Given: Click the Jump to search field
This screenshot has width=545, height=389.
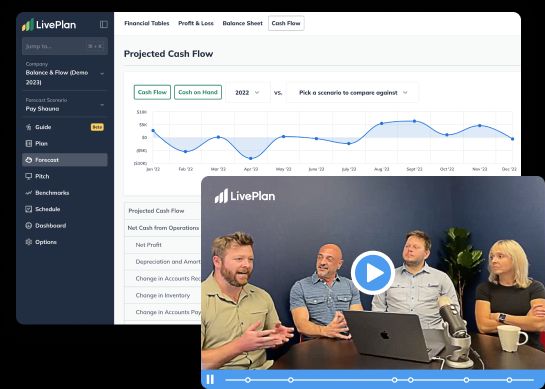Looking at the screenshot, I should point(65,46).
